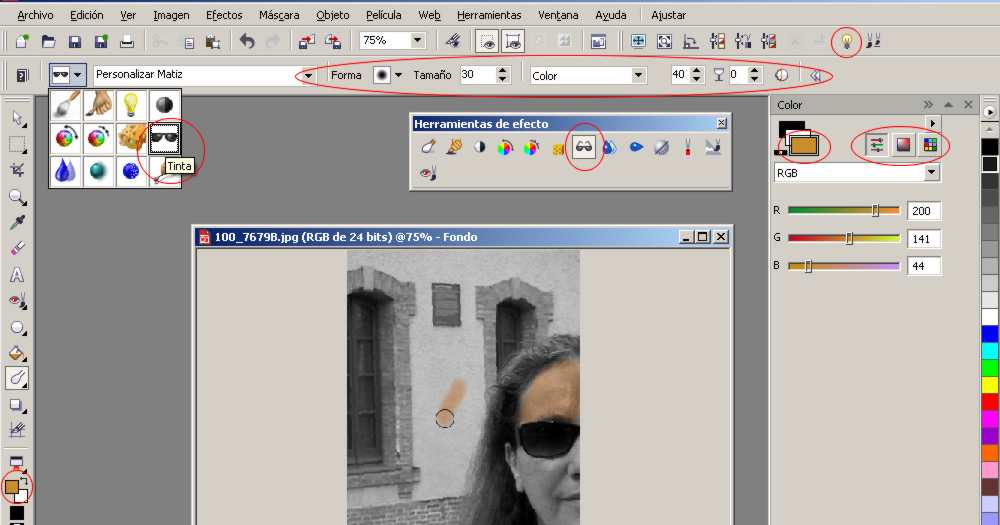Click the Undo arrow in the toolbar

(247, 41)
